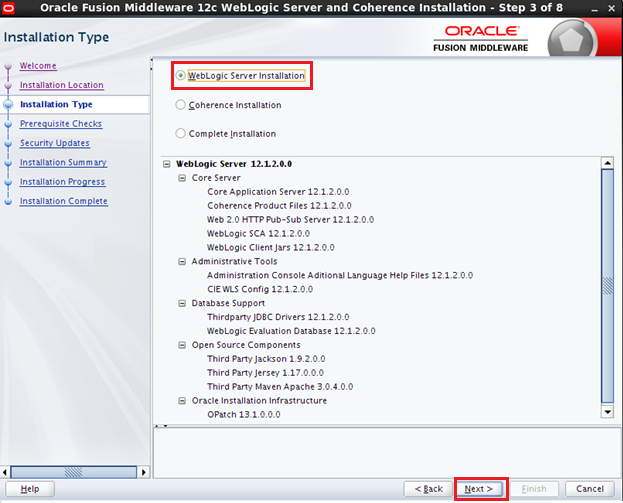This screenshot has width=623, height=503.
Task: Collapse the Database Support node
Action: (182, 303)
